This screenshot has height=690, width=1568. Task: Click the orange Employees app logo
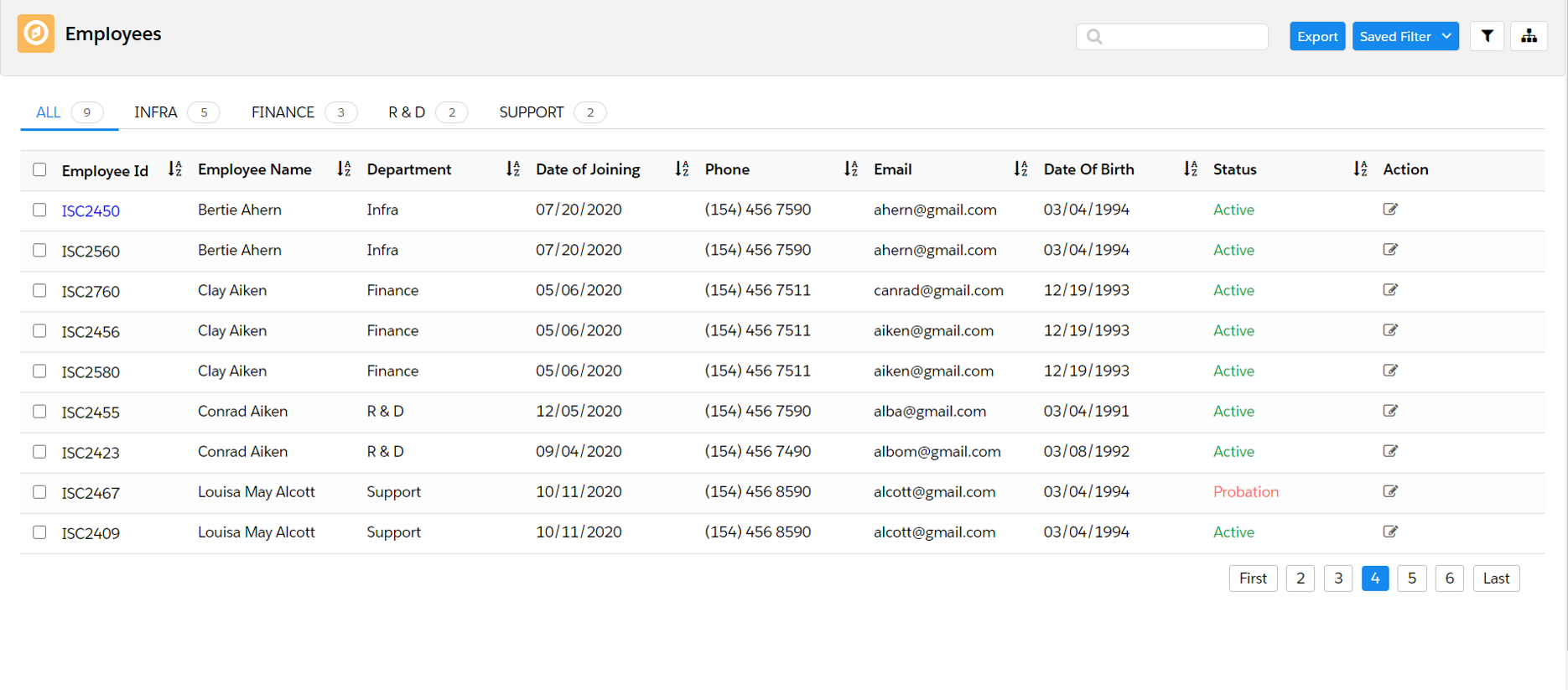tap(36, 34)
